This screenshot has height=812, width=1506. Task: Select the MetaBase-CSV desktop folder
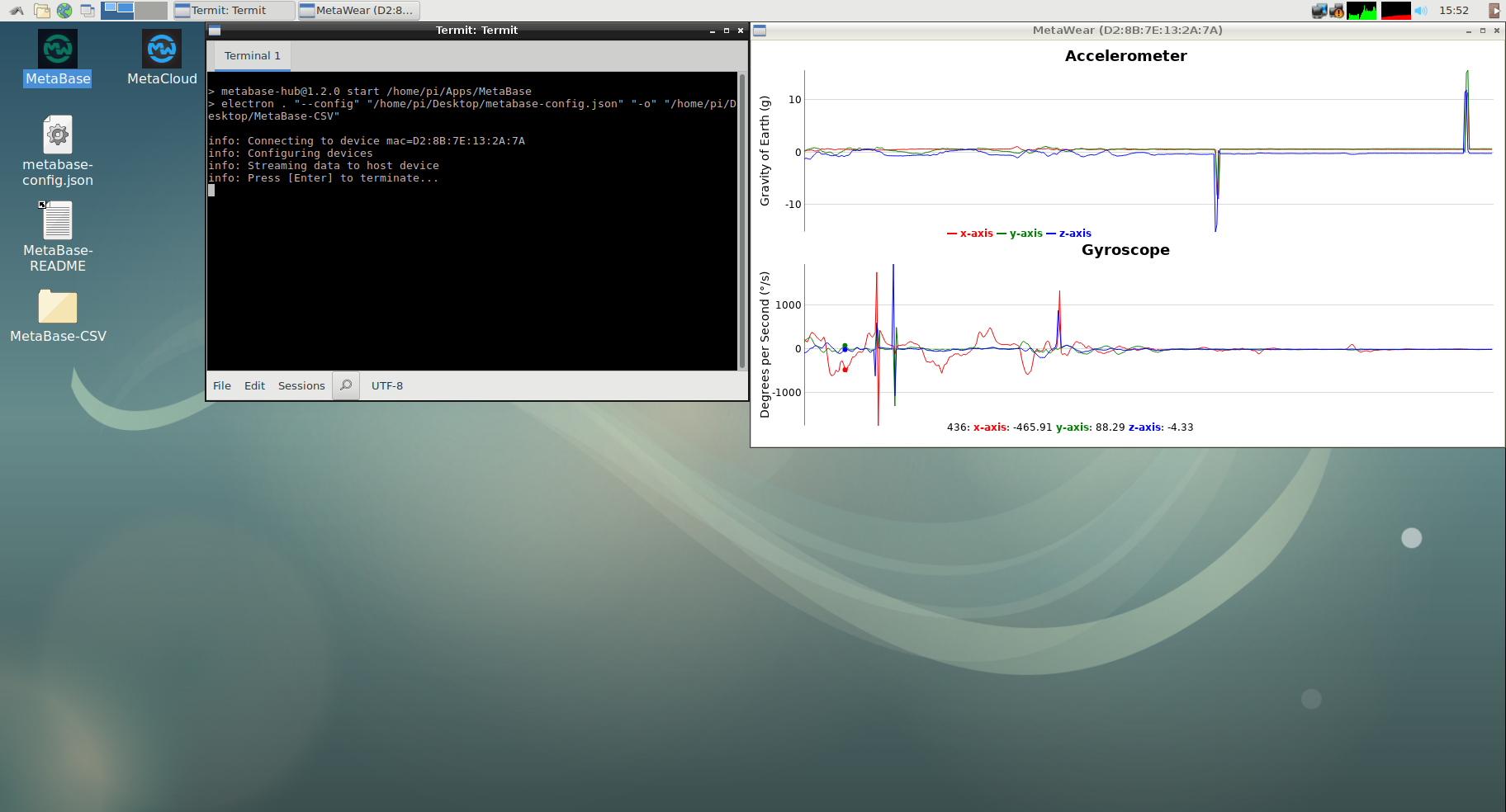[x=58, y=316]
